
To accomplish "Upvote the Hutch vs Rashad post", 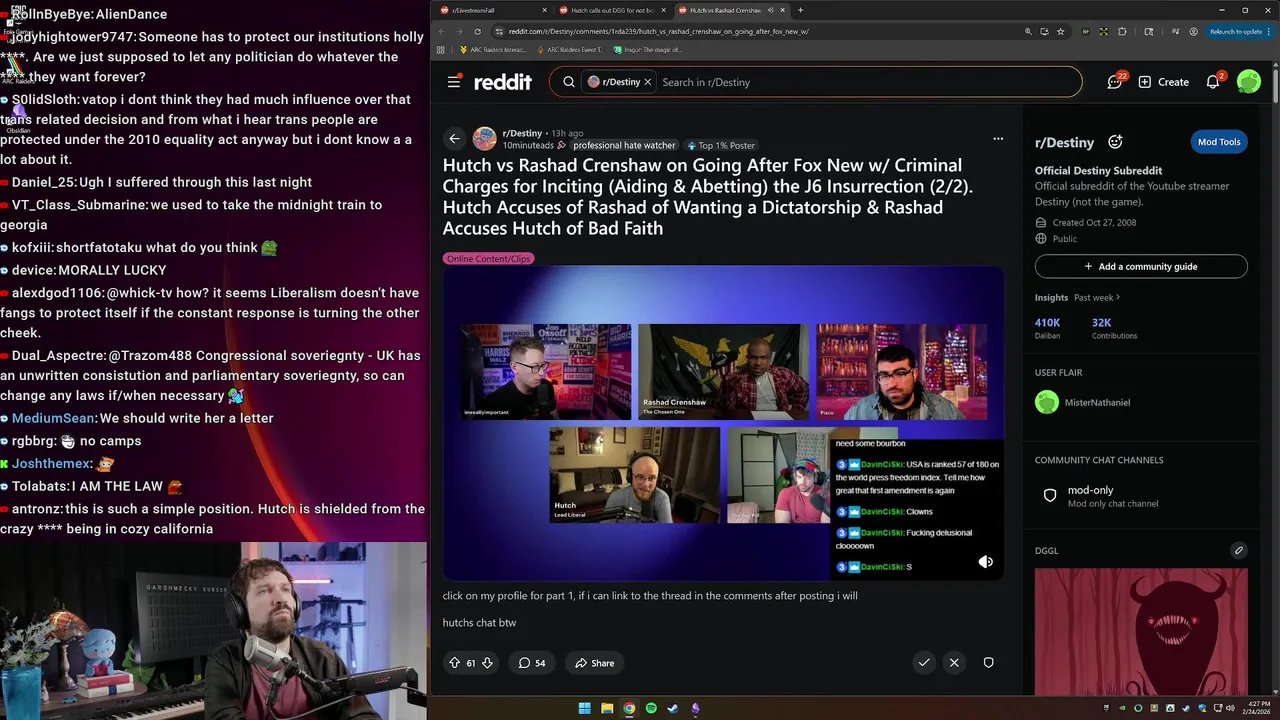I will (455, 663).
